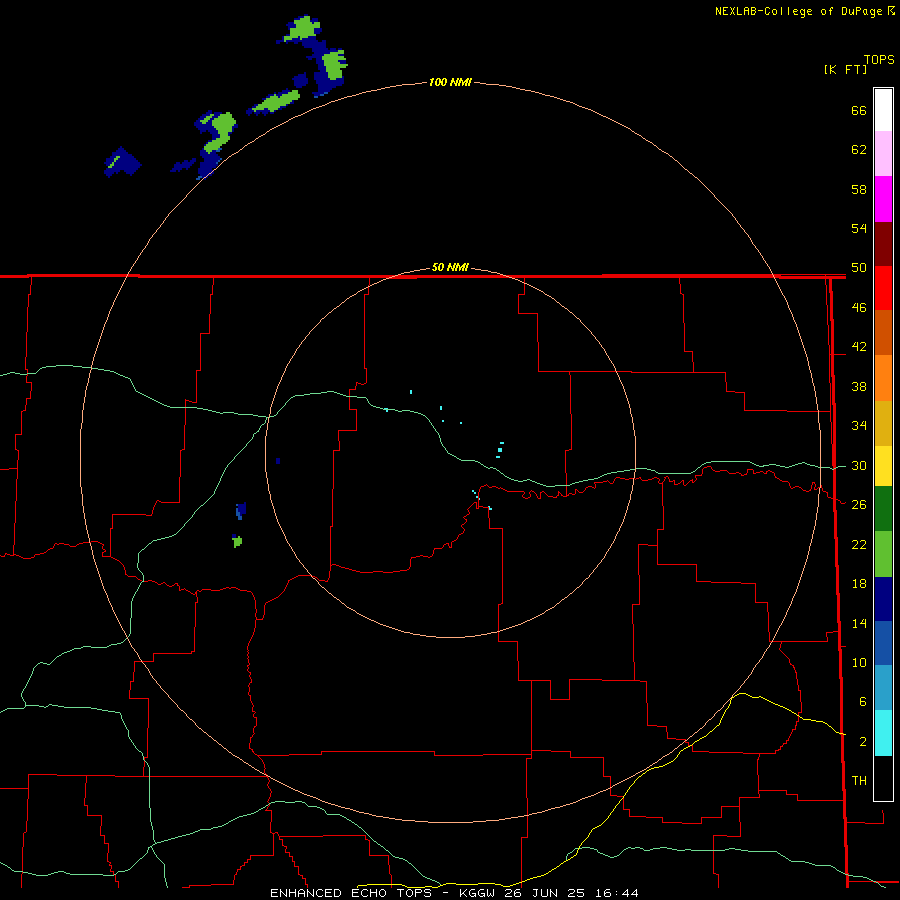Click the "100 NMI" range ring label

[450, 82]
